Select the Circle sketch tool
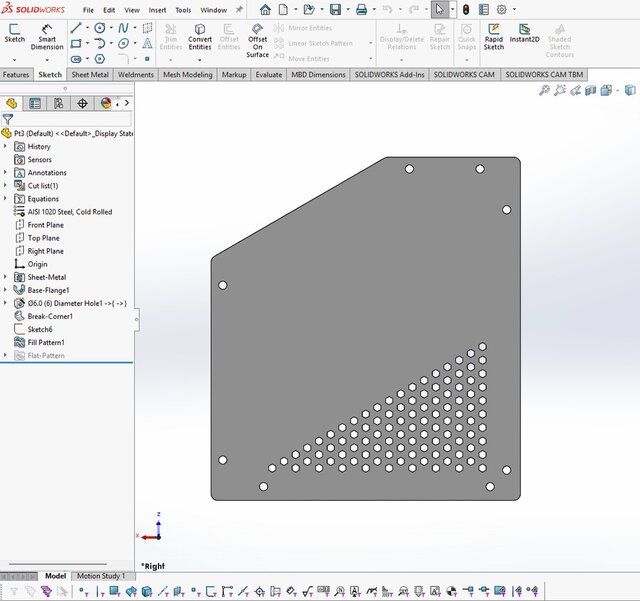The image size is (640, 601). point(100,28)
